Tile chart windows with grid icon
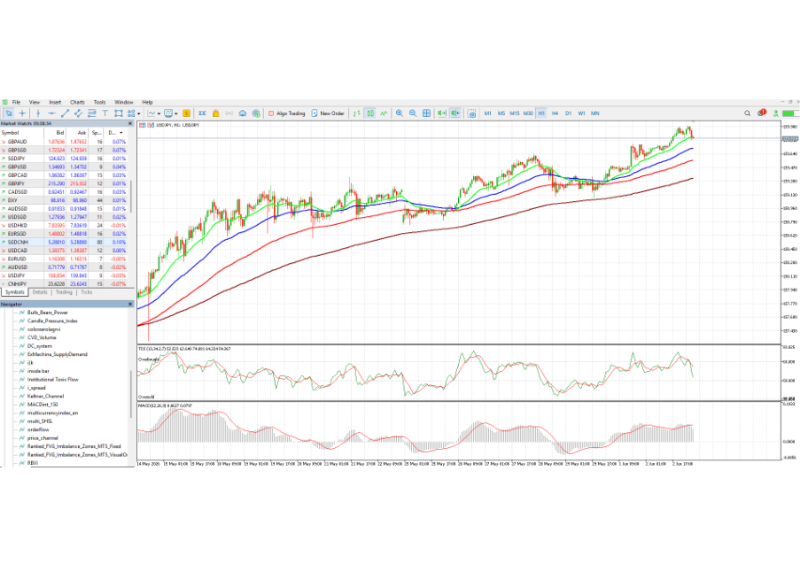This screenshot has width=800, height=568. click(x=427, y=113)
